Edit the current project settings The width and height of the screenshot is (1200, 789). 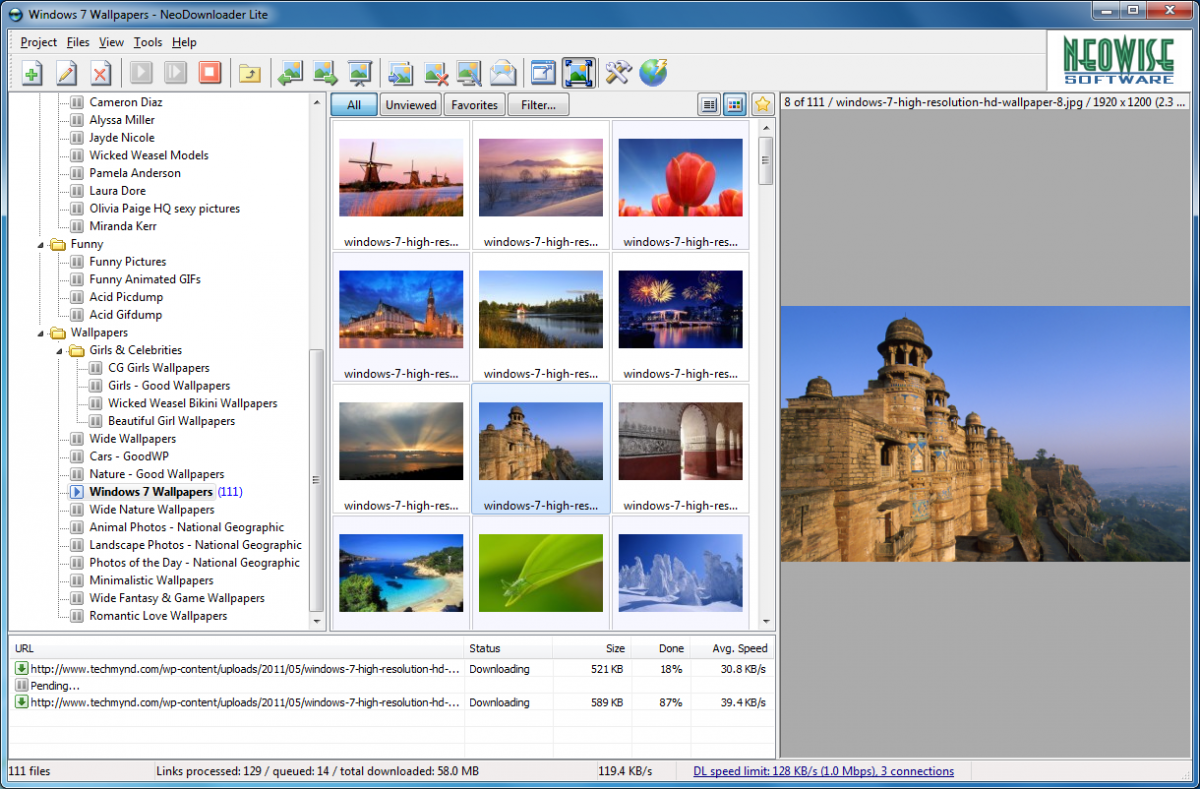tap(67, 72)
